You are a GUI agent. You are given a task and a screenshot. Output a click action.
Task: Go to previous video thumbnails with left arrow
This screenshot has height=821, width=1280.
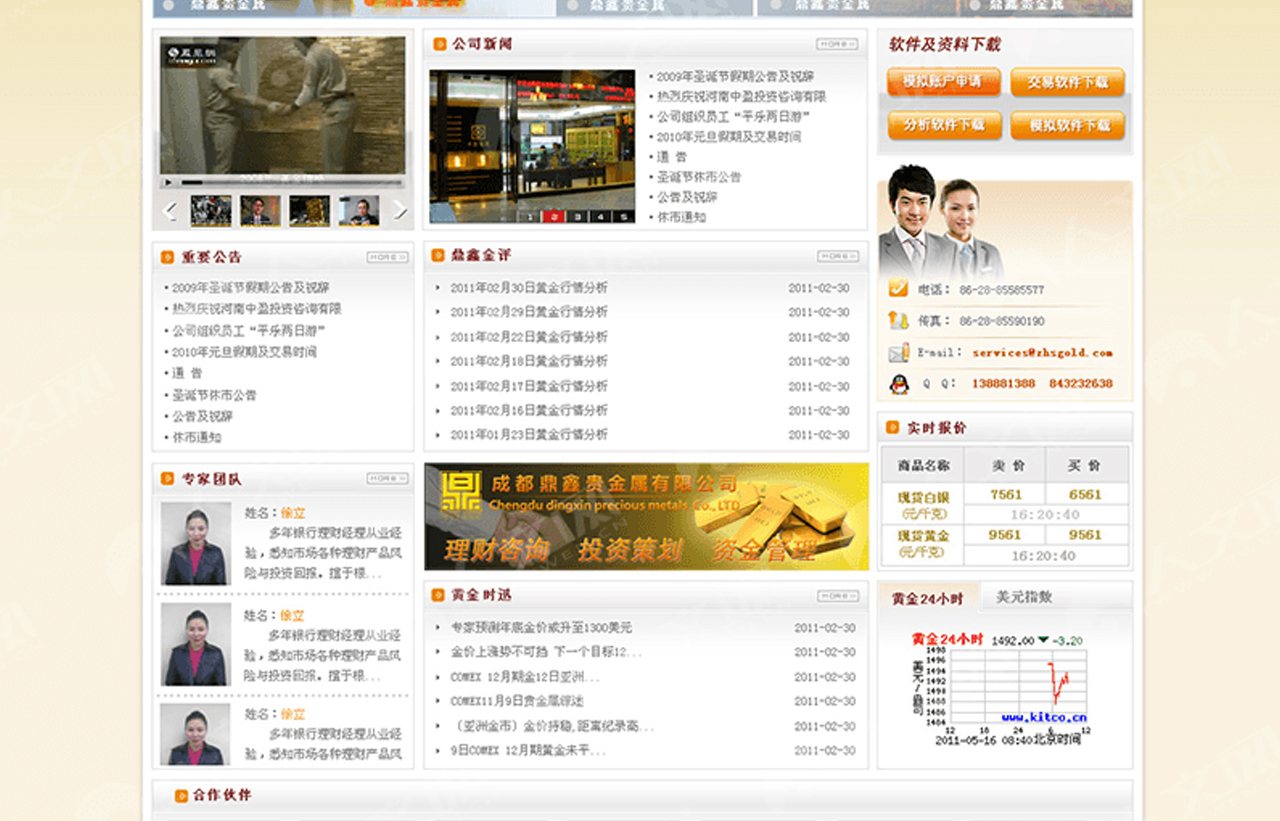170,210
